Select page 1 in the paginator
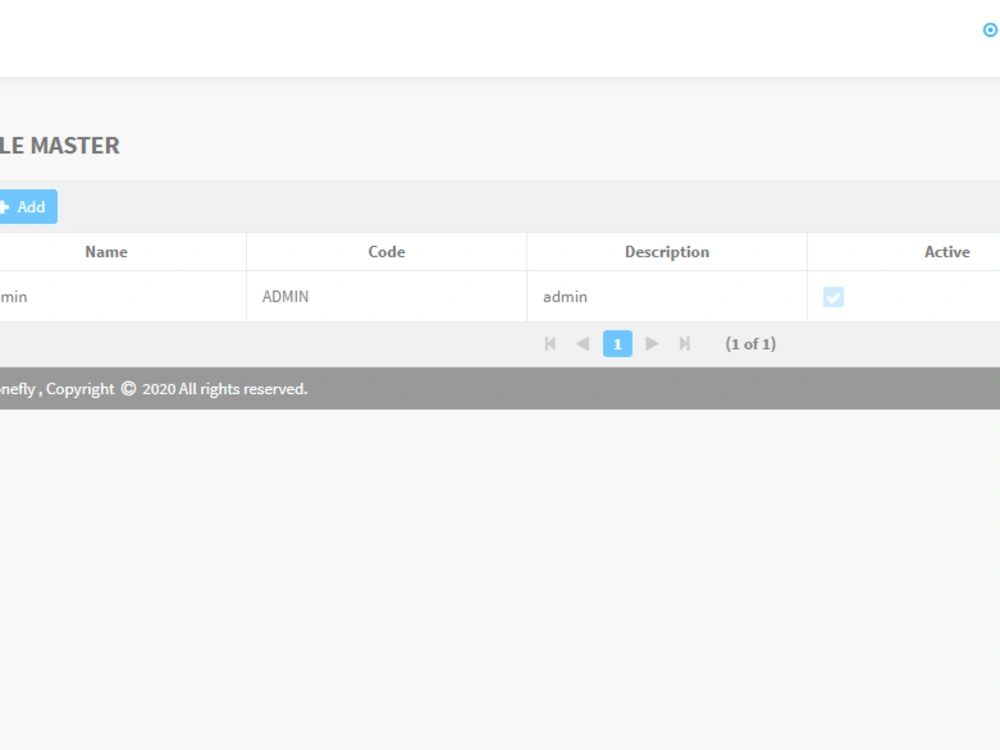1000x750 pixels. (618, 343)
